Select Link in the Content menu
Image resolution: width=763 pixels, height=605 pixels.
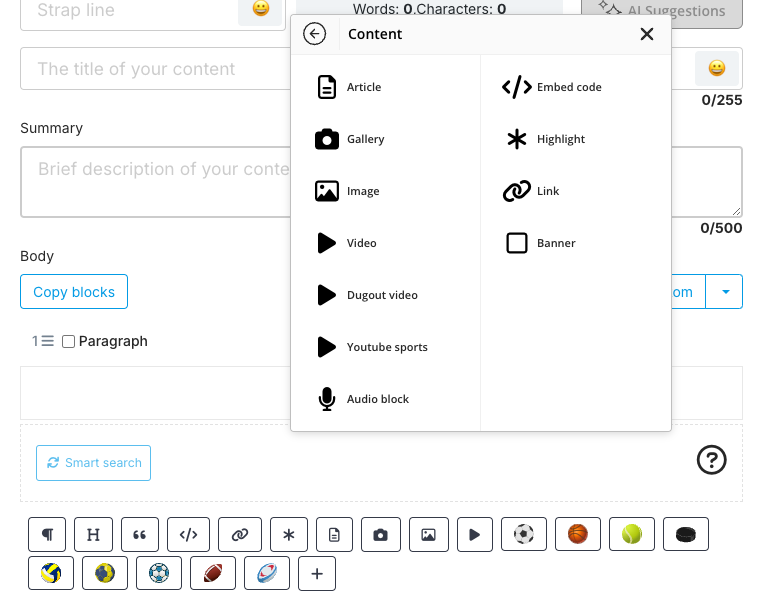(530, 191)
